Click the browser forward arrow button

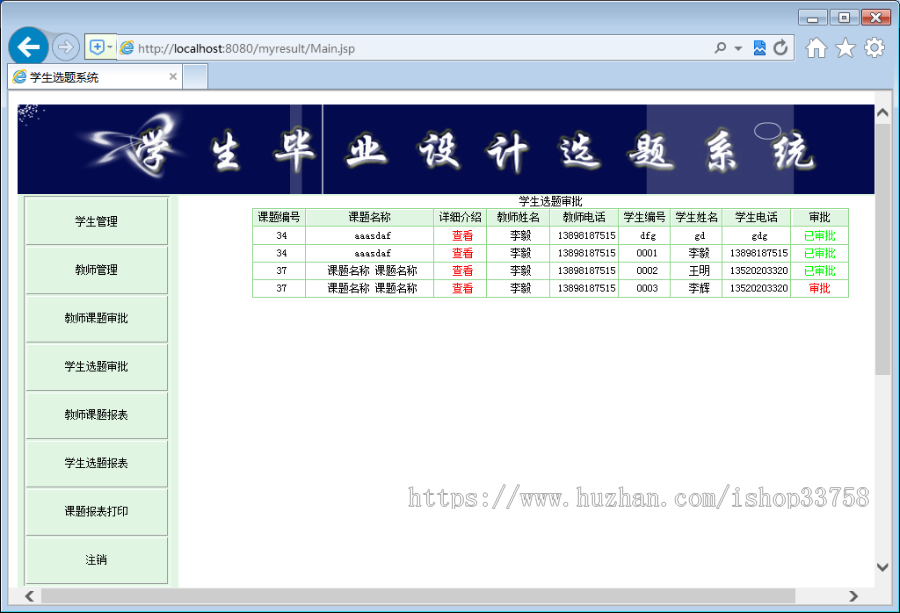pos(65,47)
